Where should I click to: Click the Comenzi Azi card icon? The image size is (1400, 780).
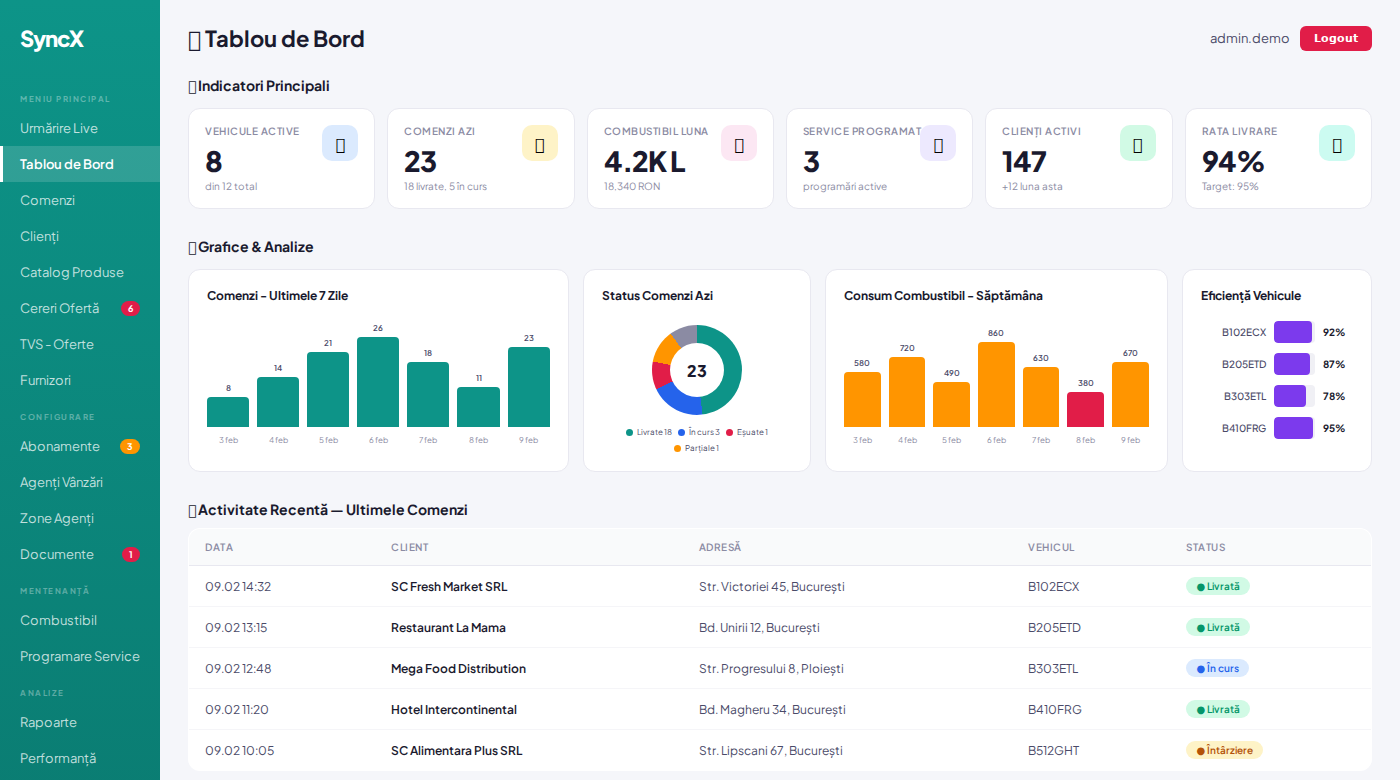pyautogui.click(x=540, y=143)
